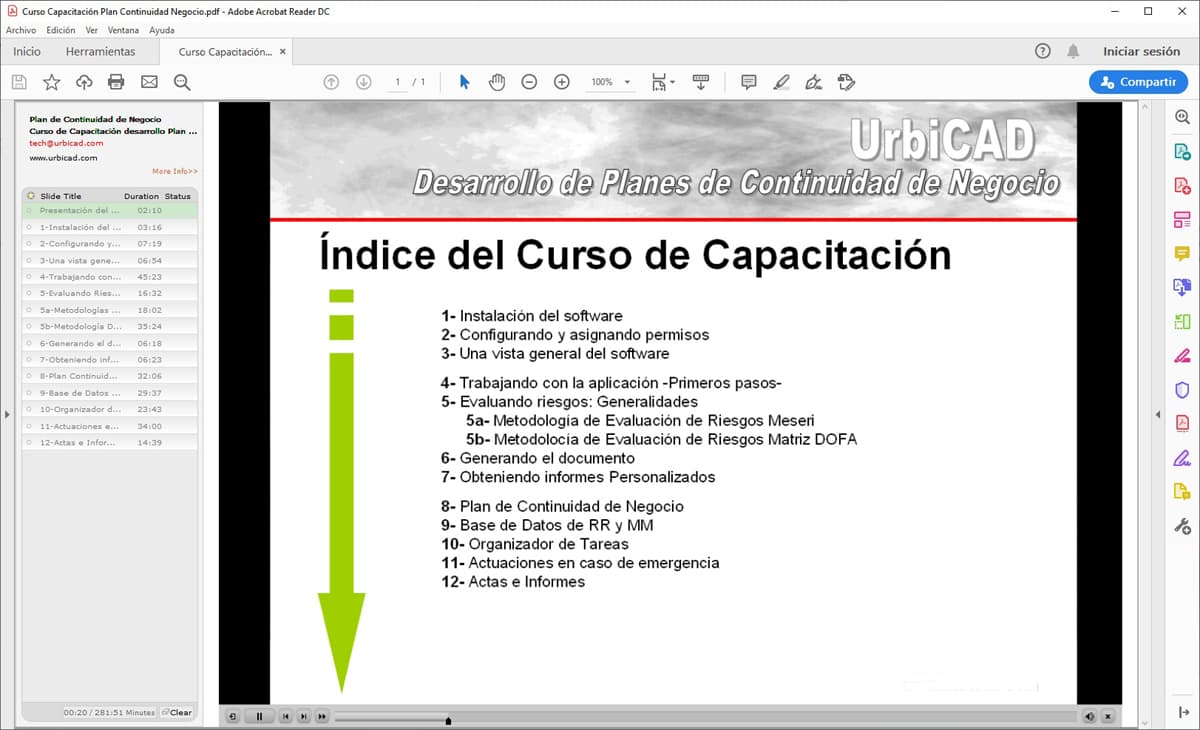Click the Compartir button
Screen dimensions: 1200x730
click(x=1138, y=82)
